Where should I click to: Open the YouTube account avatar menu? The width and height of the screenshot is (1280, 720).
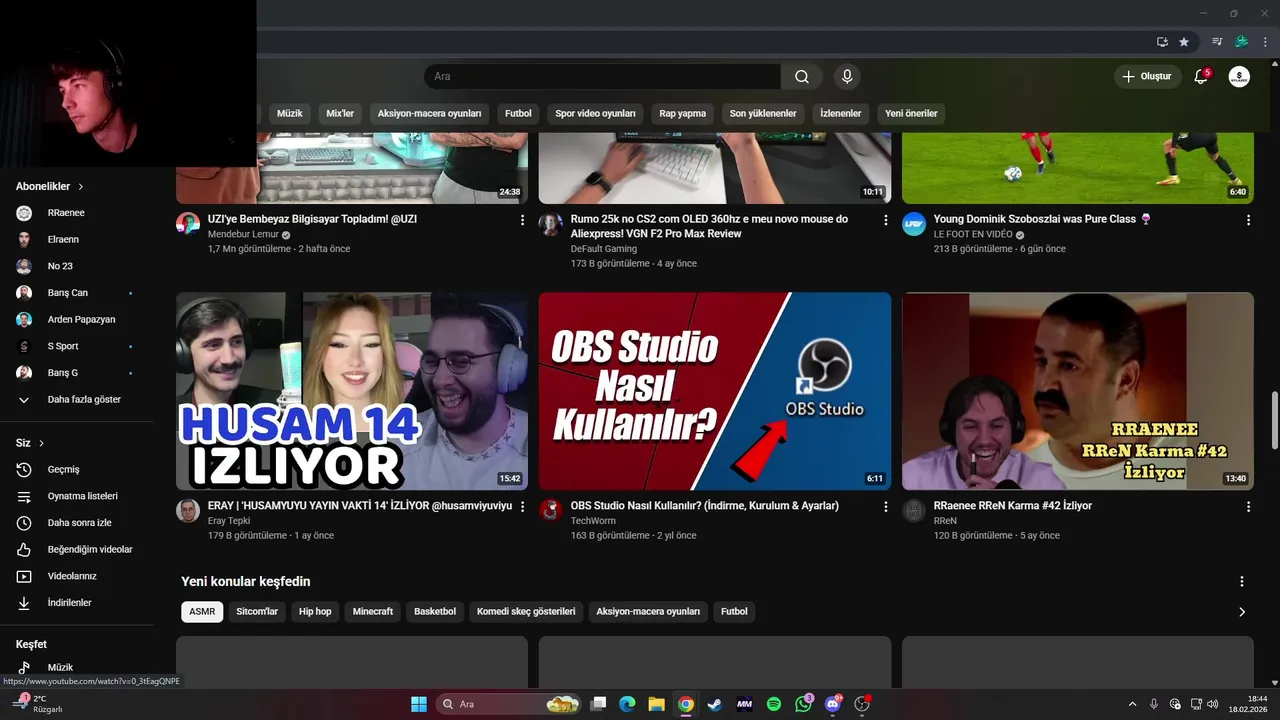click(x=1239, y=77)
